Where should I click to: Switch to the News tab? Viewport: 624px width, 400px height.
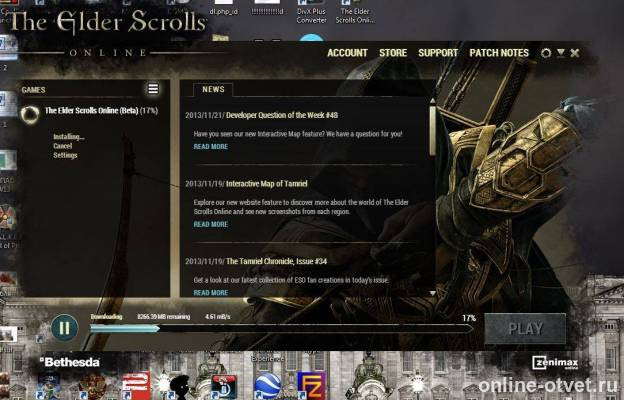pos(213,89)
